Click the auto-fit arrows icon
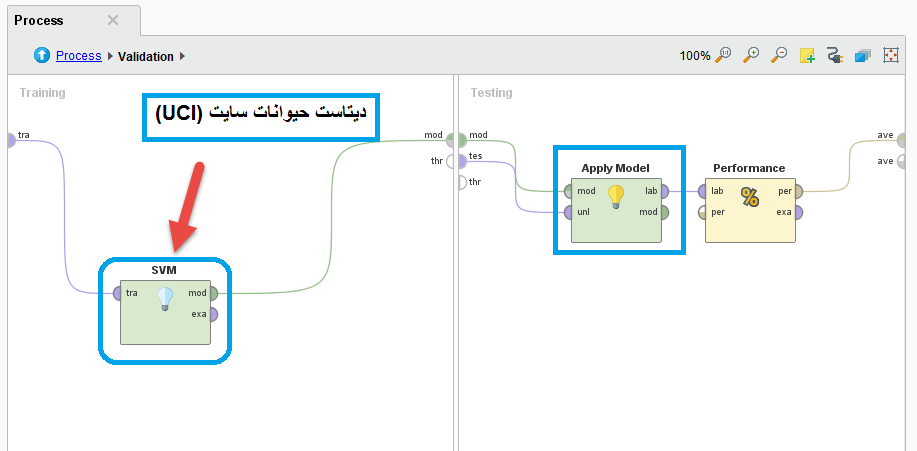The image size is (917, 451). coord(890,56)
